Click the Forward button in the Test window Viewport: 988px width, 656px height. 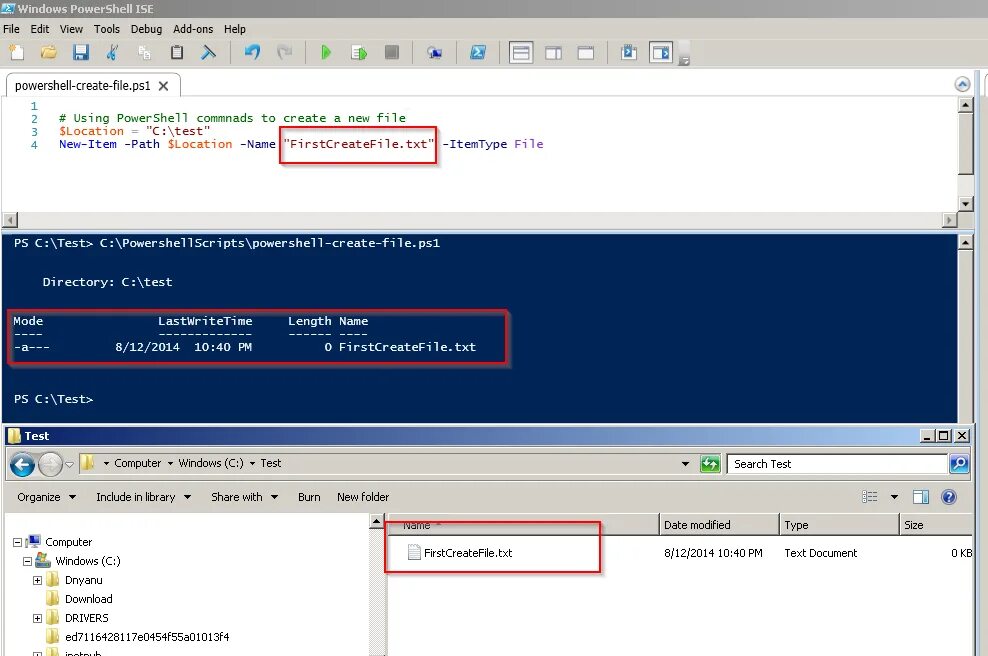50,465
